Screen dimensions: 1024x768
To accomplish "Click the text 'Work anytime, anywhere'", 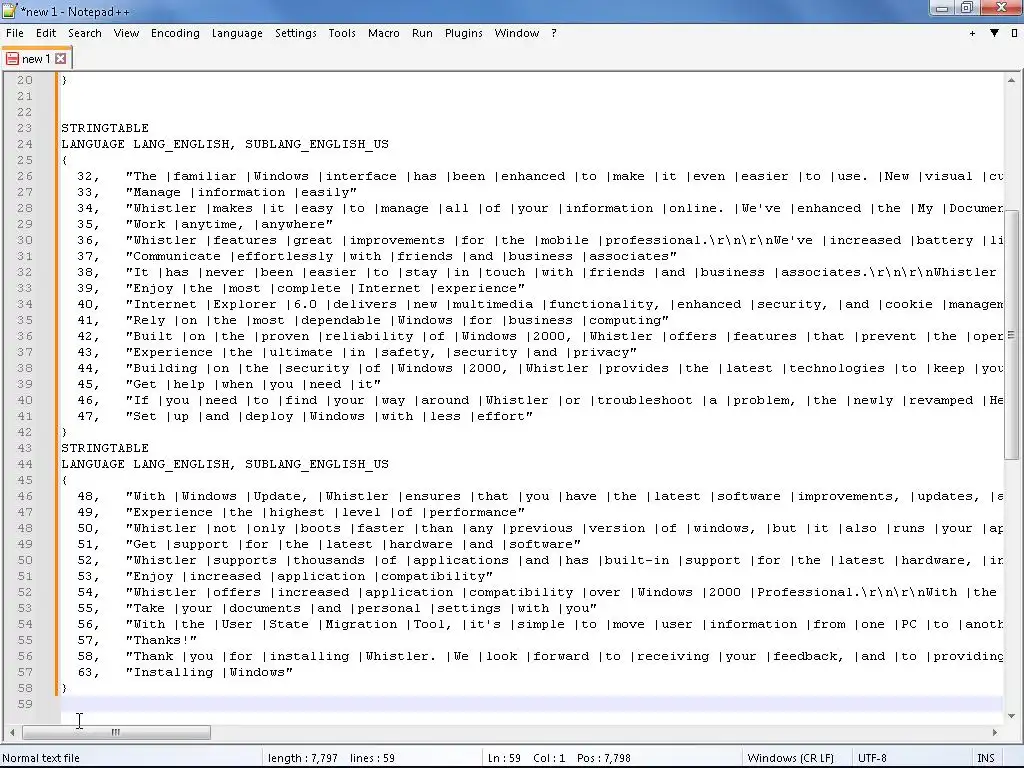I will point(229,224).
